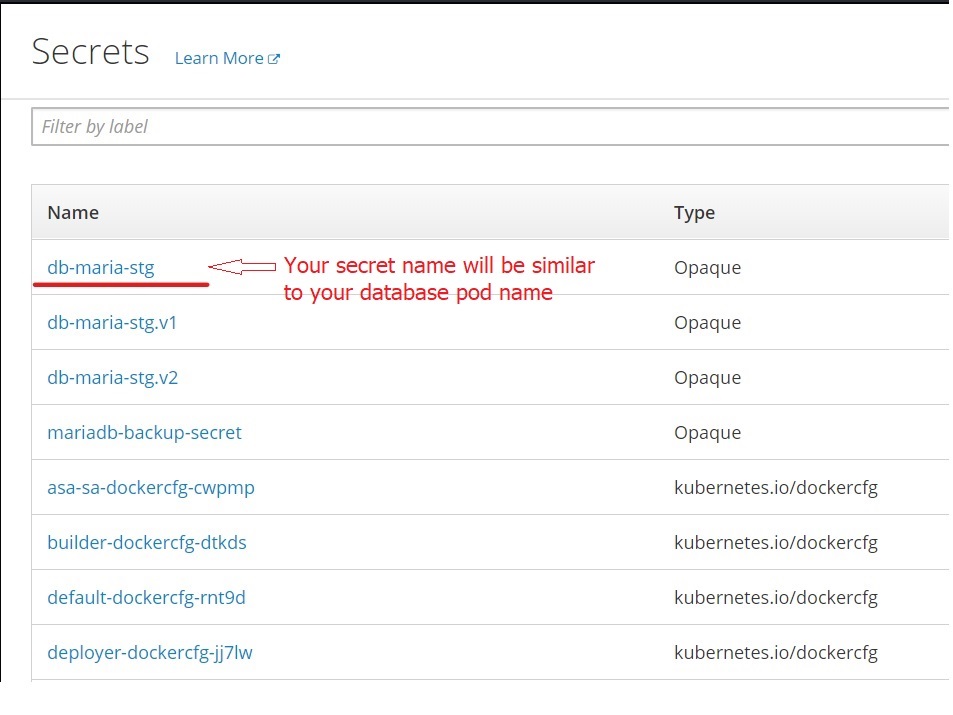The height and width of the screenshot is (715, 953).
Task: Click the dockercfg type of deployer-dockercfg-jj7lw
Action: (775, 653)
